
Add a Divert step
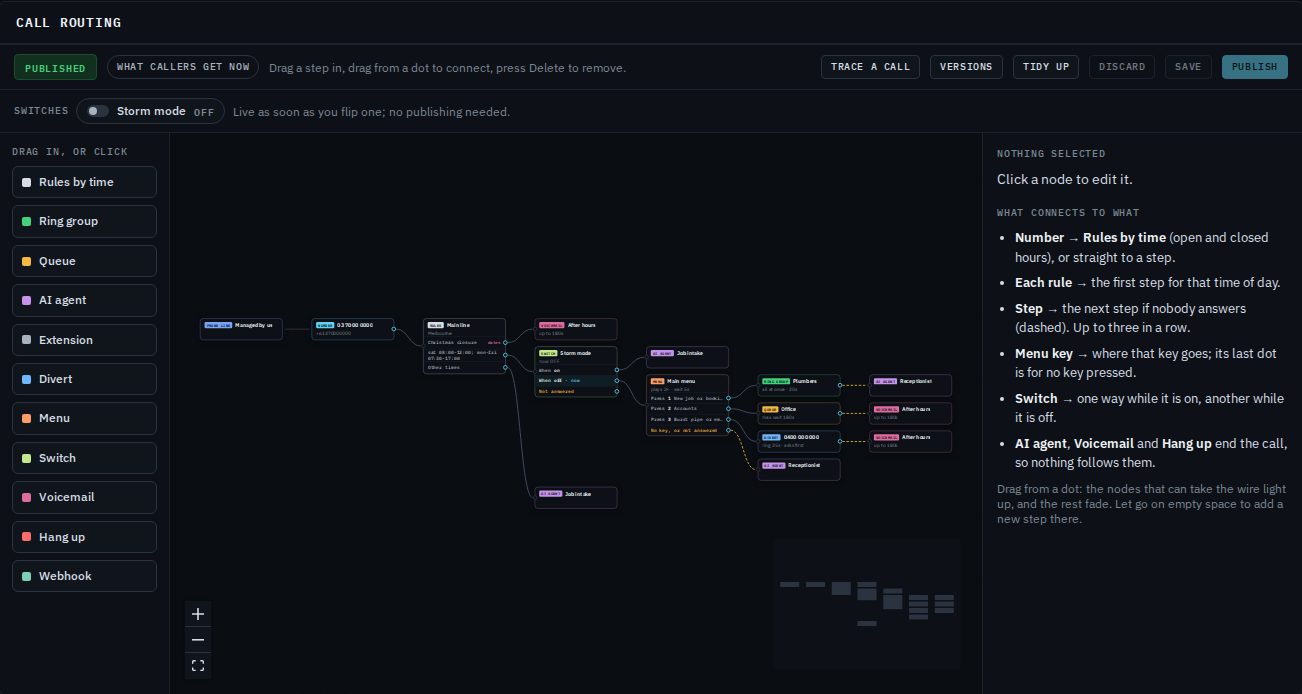[x=84, y=379]
